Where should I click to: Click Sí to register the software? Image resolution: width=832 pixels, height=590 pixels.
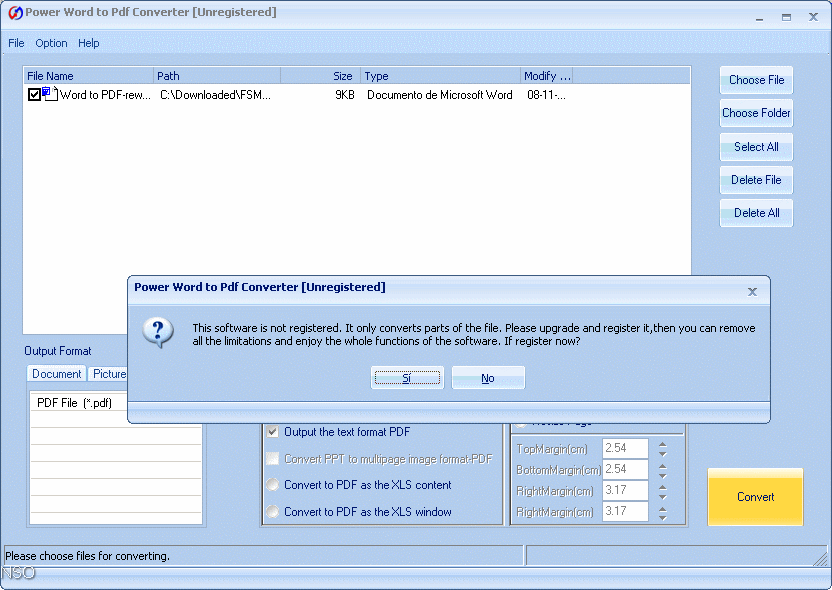click(407, 377)
